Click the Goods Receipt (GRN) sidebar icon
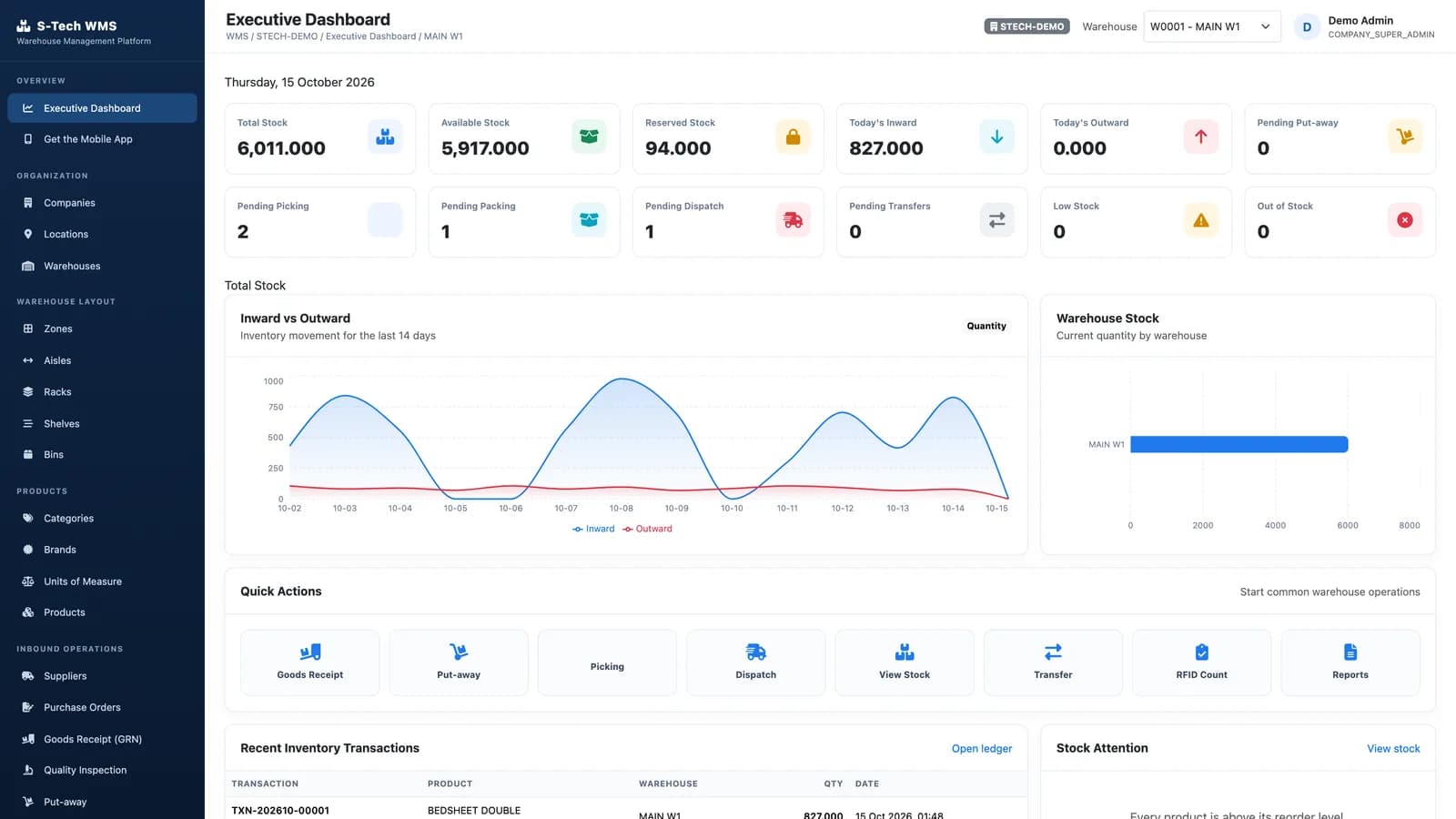The height and width of the screenshot is (819, 1456). pyautogui.click(x=28, y=739)
